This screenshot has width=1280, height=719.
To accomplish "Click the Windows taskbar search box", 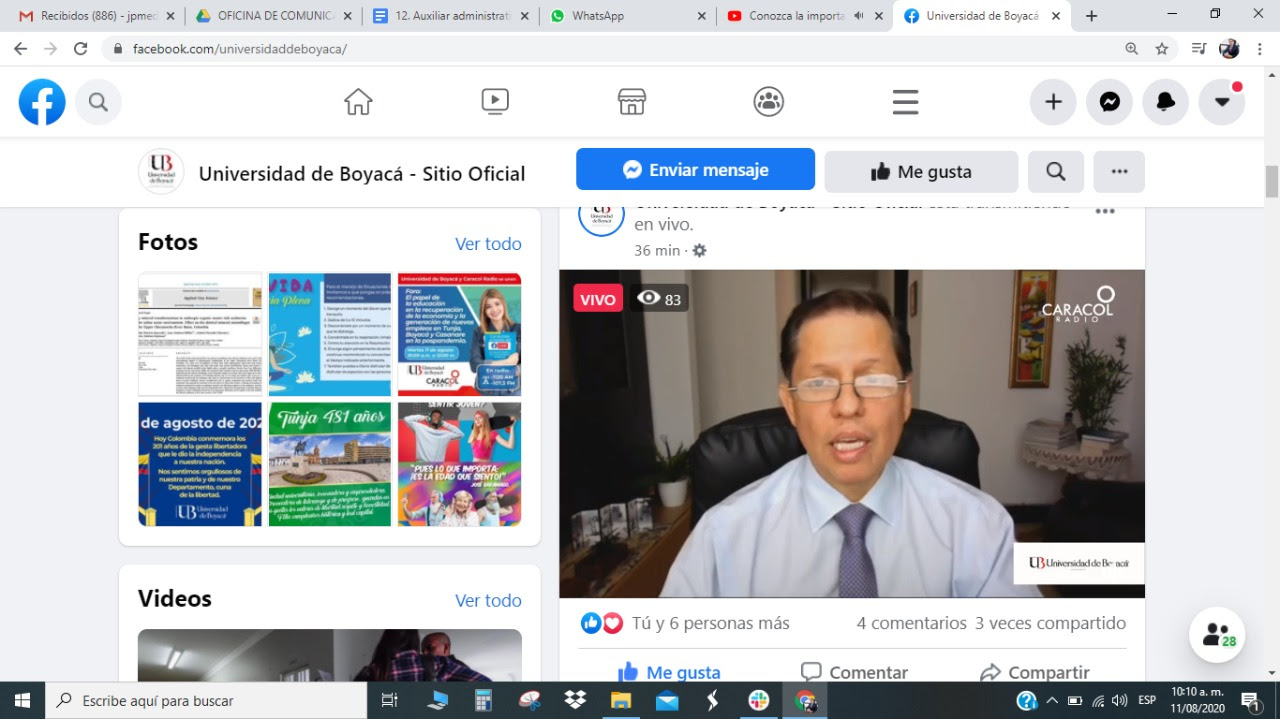I will (206, 700).
